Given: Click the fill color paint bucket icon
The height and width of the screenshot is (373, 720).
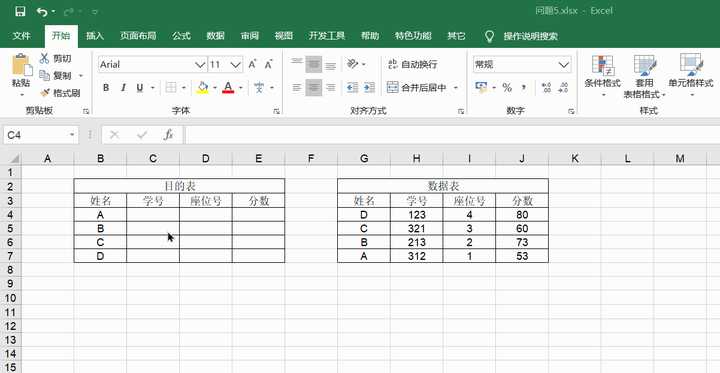Looking at the screenshot, I should (x=202, y=87).
